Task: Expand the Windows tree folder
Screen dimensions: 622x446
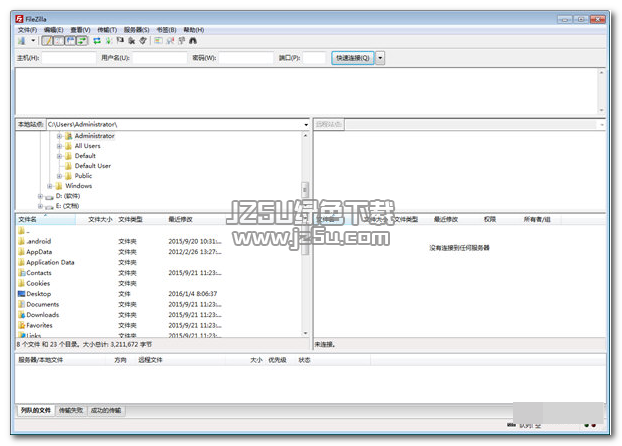Action: (50, 186)
